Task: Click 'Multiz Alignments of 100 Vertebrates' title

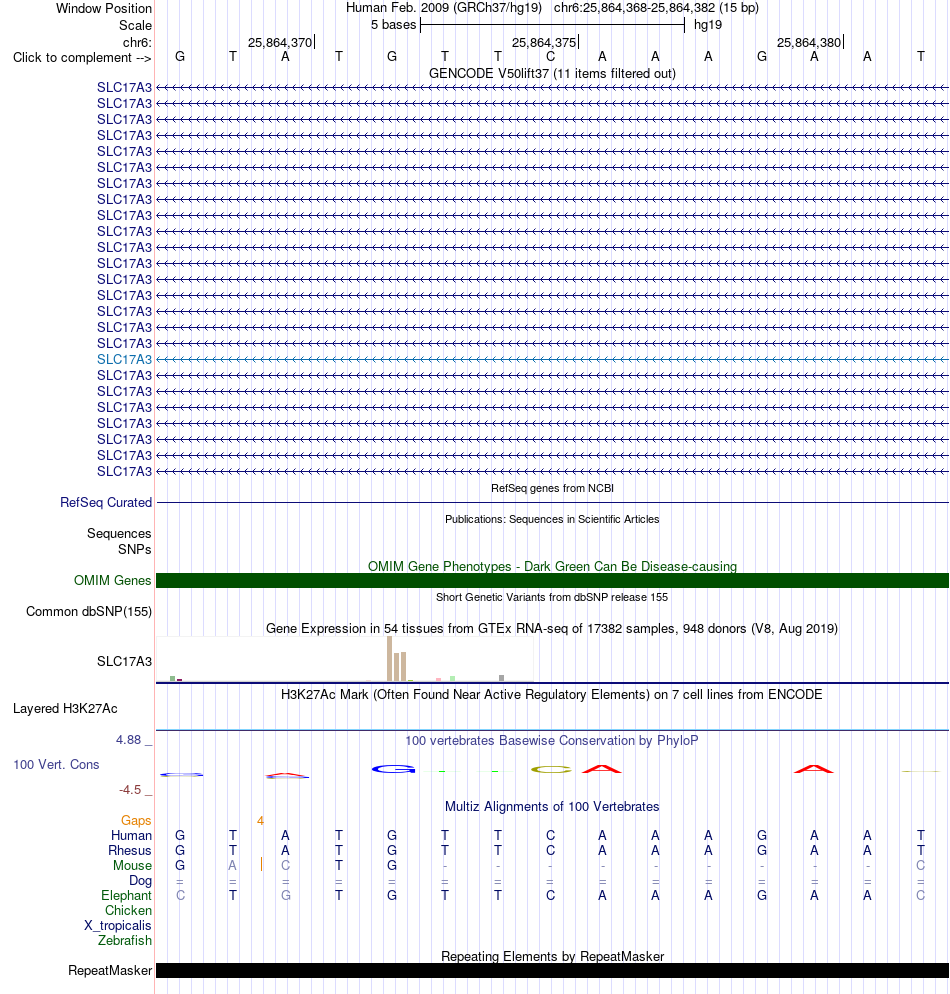Action: click(x=552, y=806)
